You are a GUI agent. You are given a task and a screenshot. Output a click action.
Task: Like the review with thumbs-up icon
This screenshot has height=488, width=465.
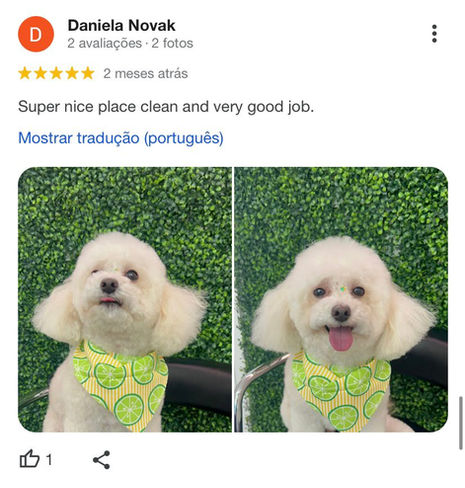point(30,459)
